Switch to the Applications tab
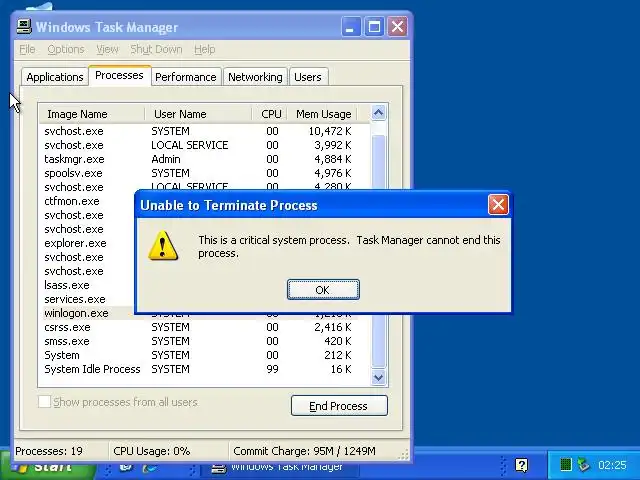The width and height of the screenshot is (640, 480). 55,77
